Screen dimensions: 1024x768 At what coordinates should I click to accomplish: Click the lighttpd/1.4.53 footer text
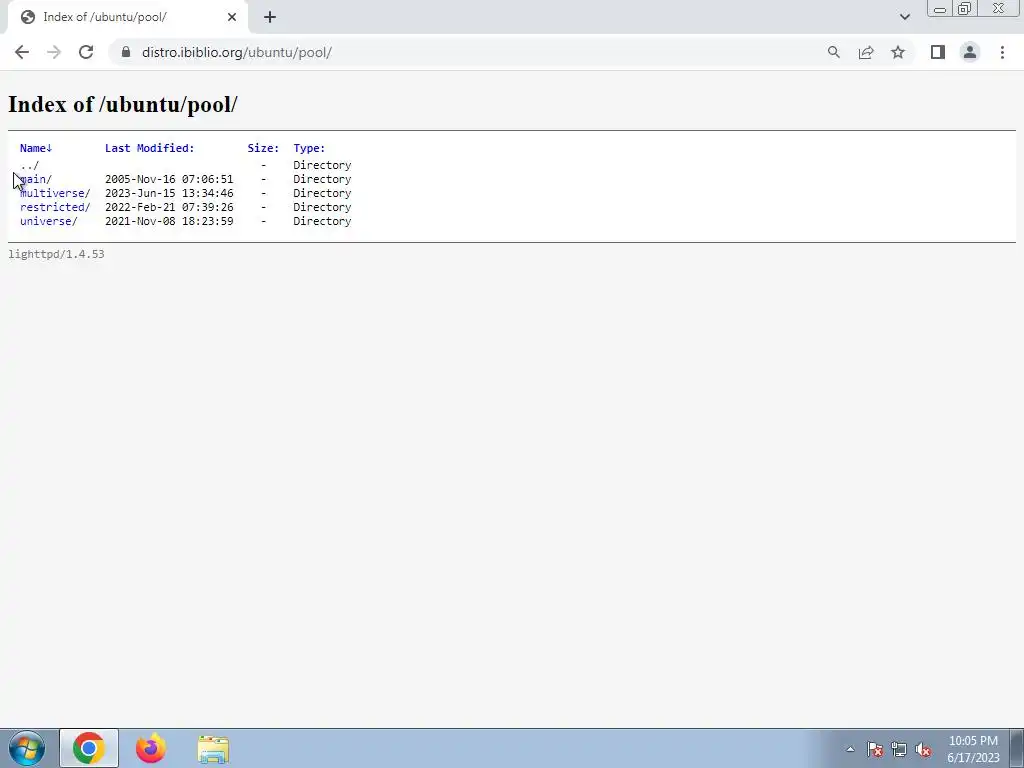point(56,254)
